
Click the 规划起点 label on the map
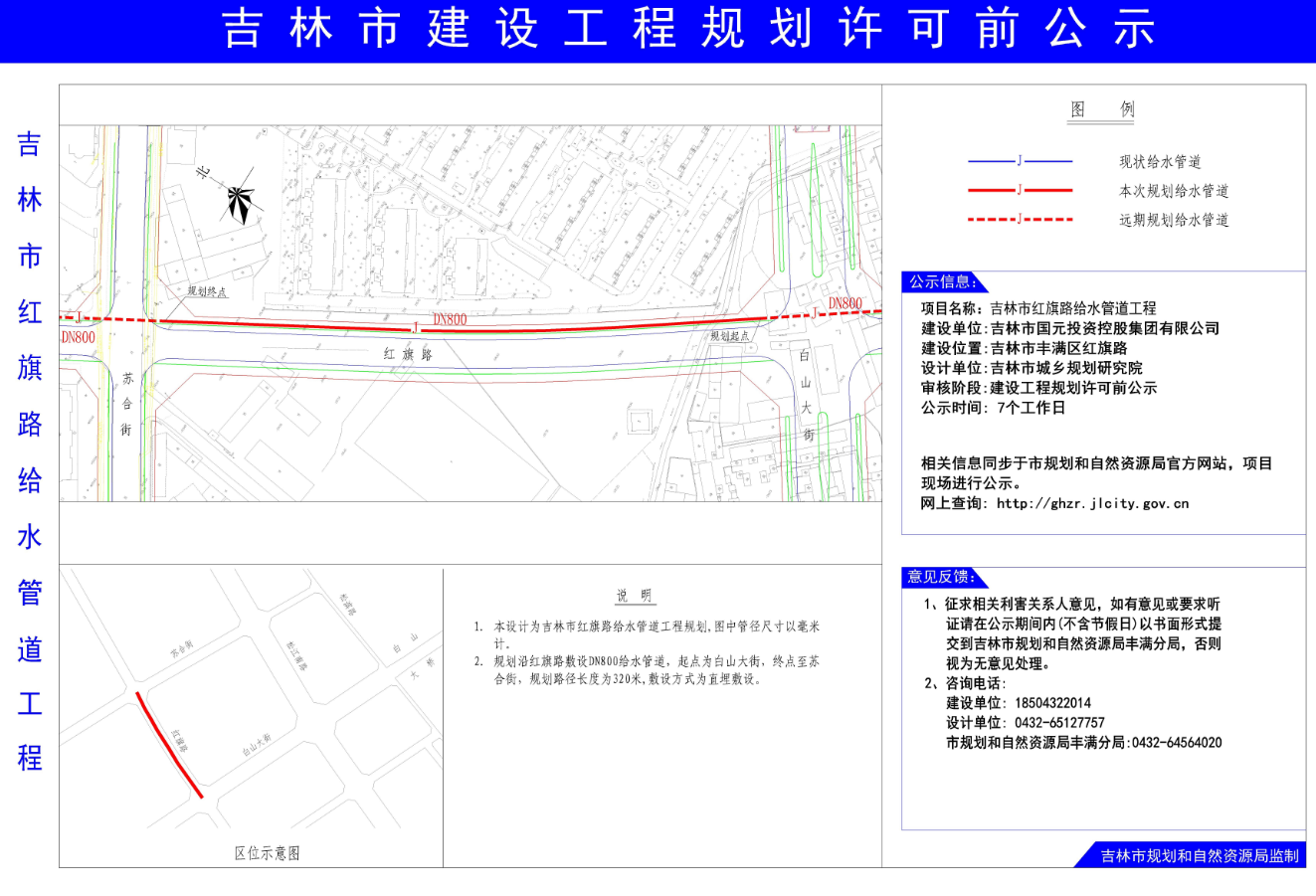(x=729, y=337)
